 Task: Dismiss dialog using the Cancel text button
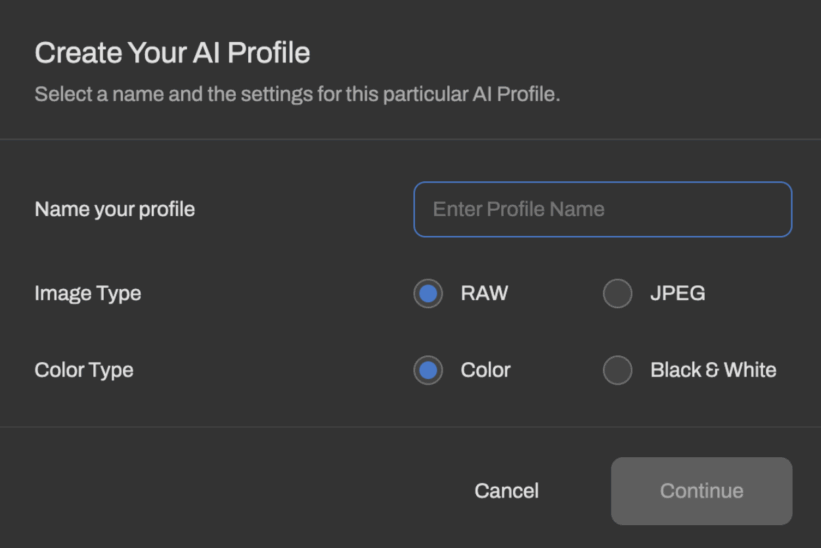click(x=506, y=491)
